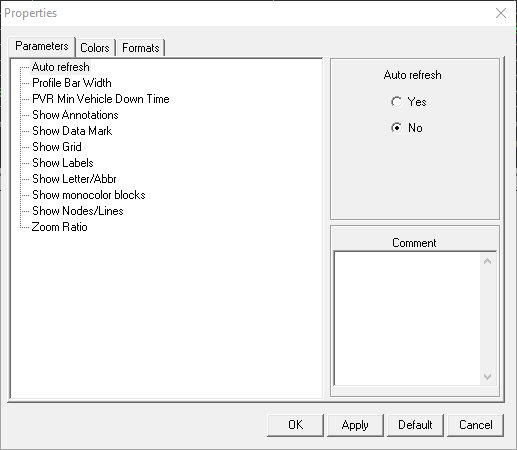The image size is (517, 450).
Task: Open the Colors tab
Action: point(95,48)
